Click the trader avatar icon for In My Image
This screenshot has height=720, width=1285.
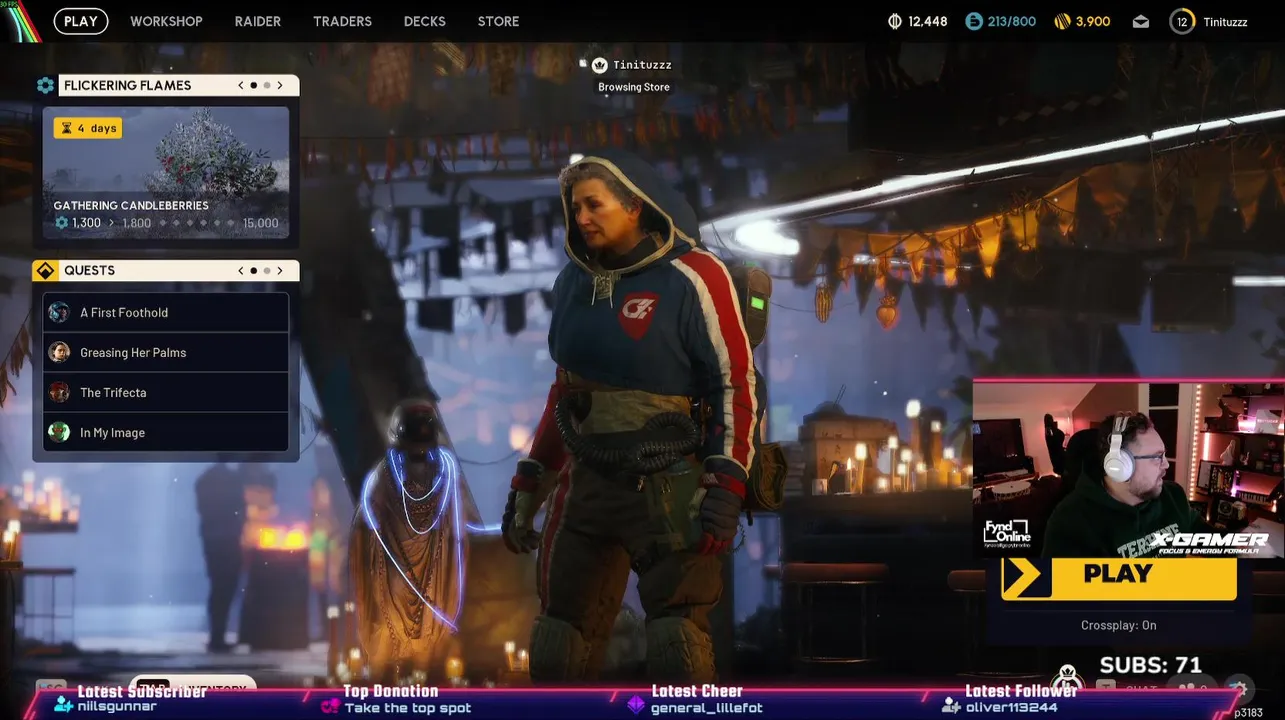[60, 432]
